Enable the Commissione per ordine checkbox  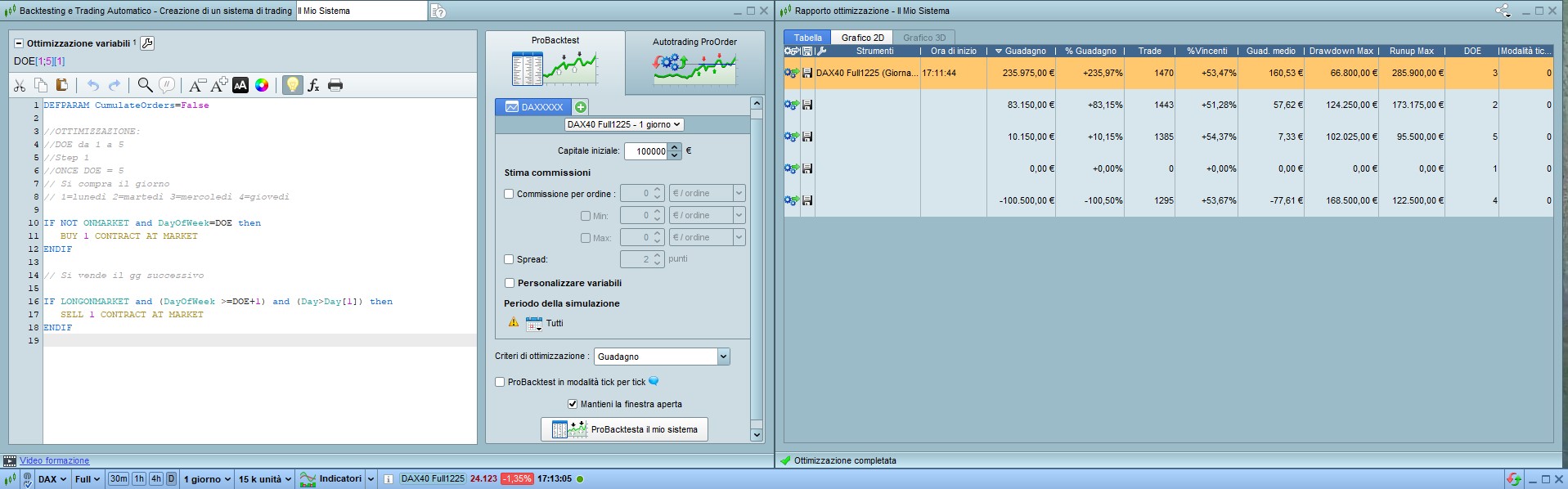point(509,194)
